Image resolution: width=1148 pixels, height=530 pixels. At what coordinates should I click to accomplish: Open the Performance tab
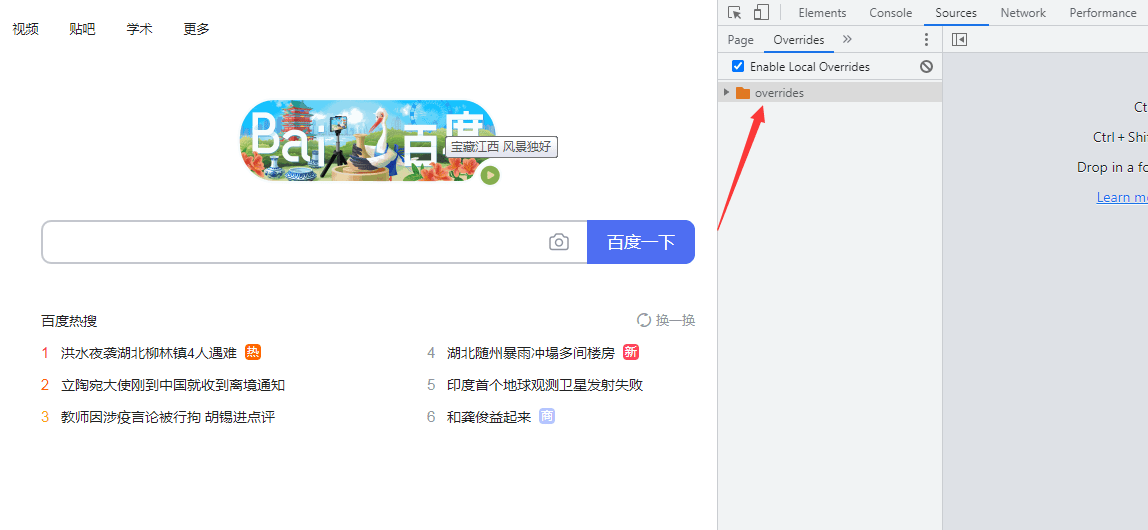pos(1103,12)
